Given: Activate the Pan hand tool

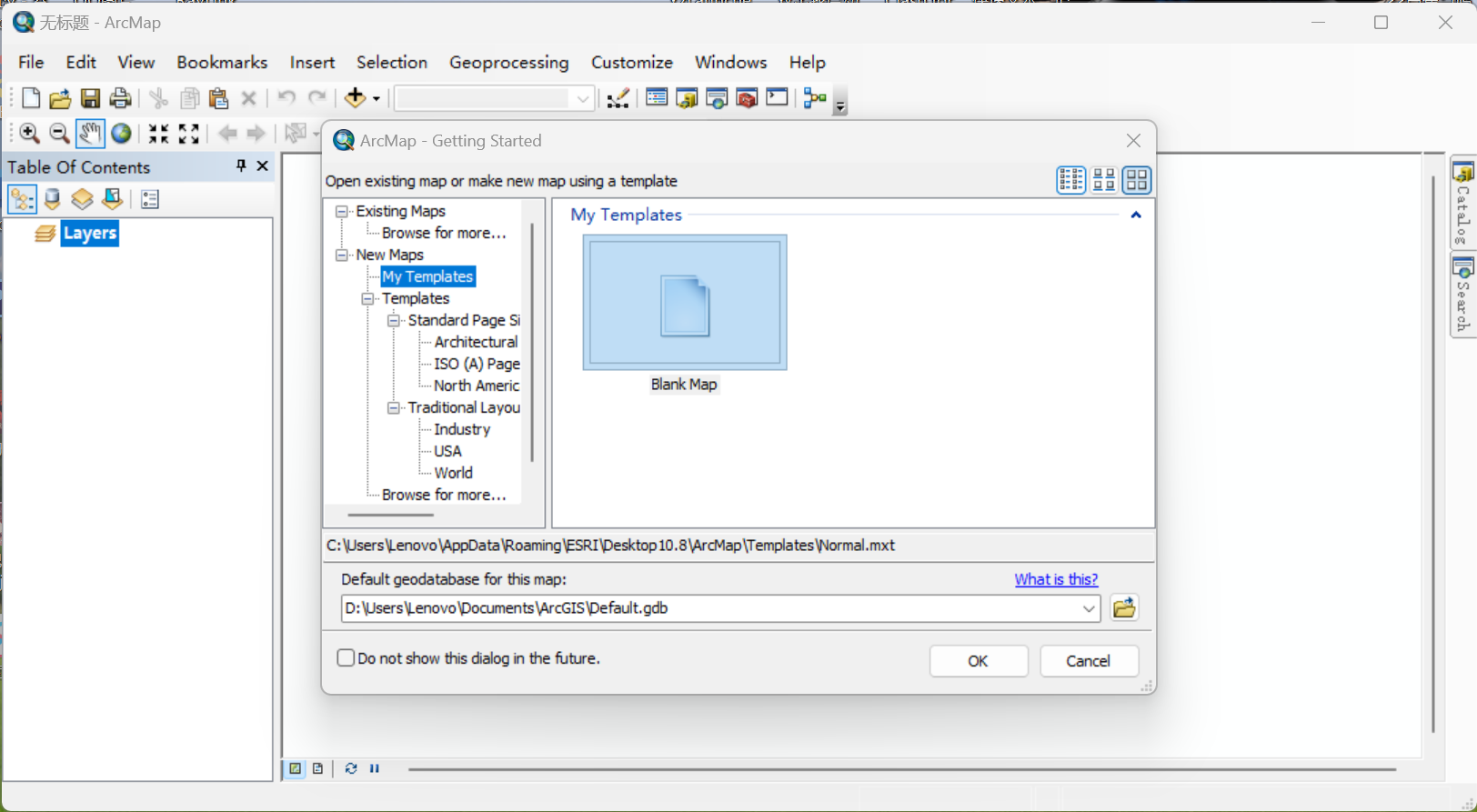Looking at the screenshot, I should tap(89, 134).
